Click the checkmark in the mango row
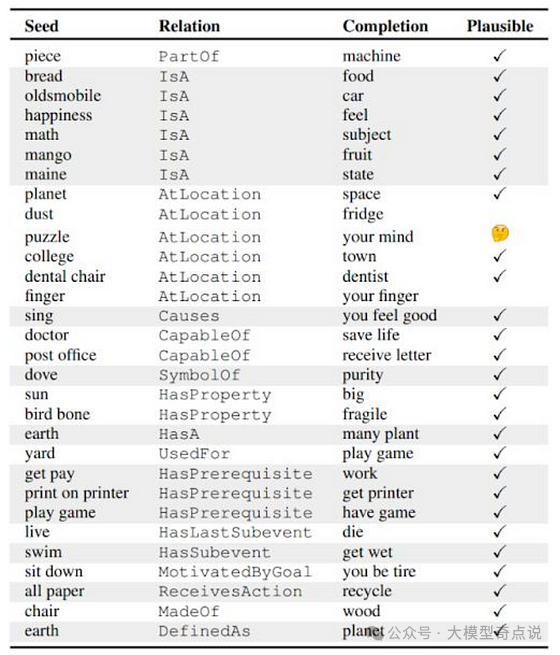560x655 pixels. click(x=499, y=155)
